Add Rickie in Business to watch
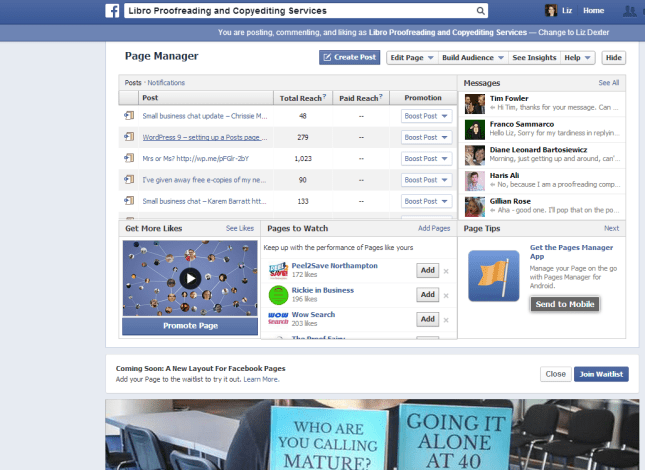Viewport: 645px width, 470px height. 427,294
